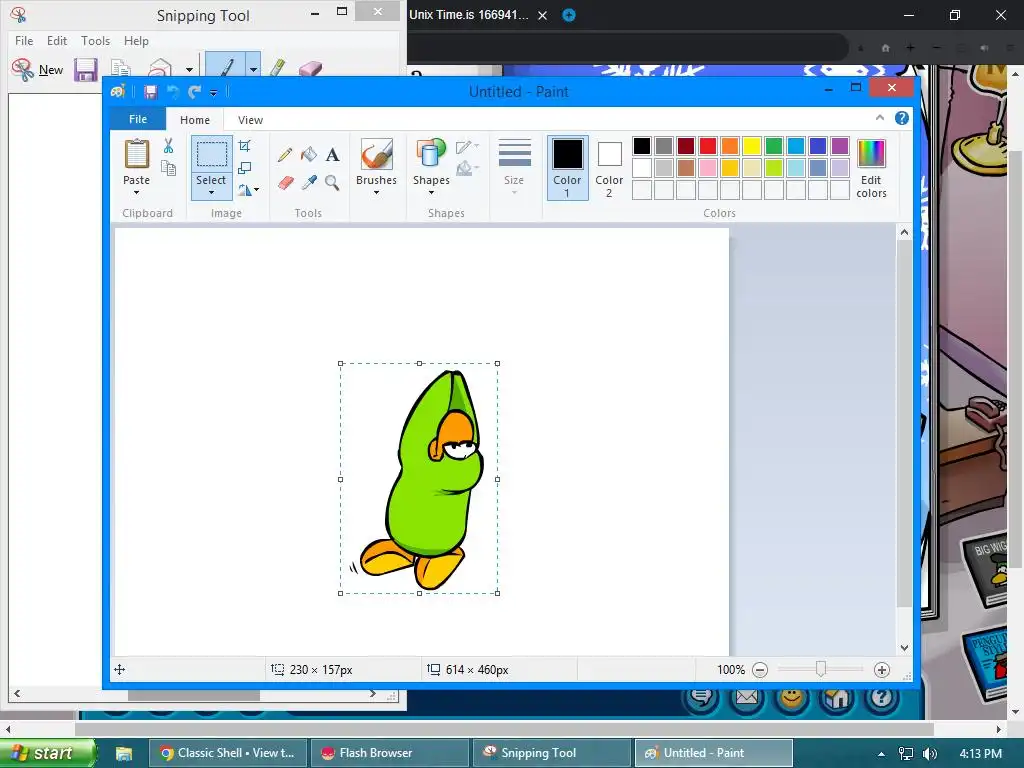This screenshot has height=768, width=1024.
Task: Pick the purple color swatch
Action: 840,146
